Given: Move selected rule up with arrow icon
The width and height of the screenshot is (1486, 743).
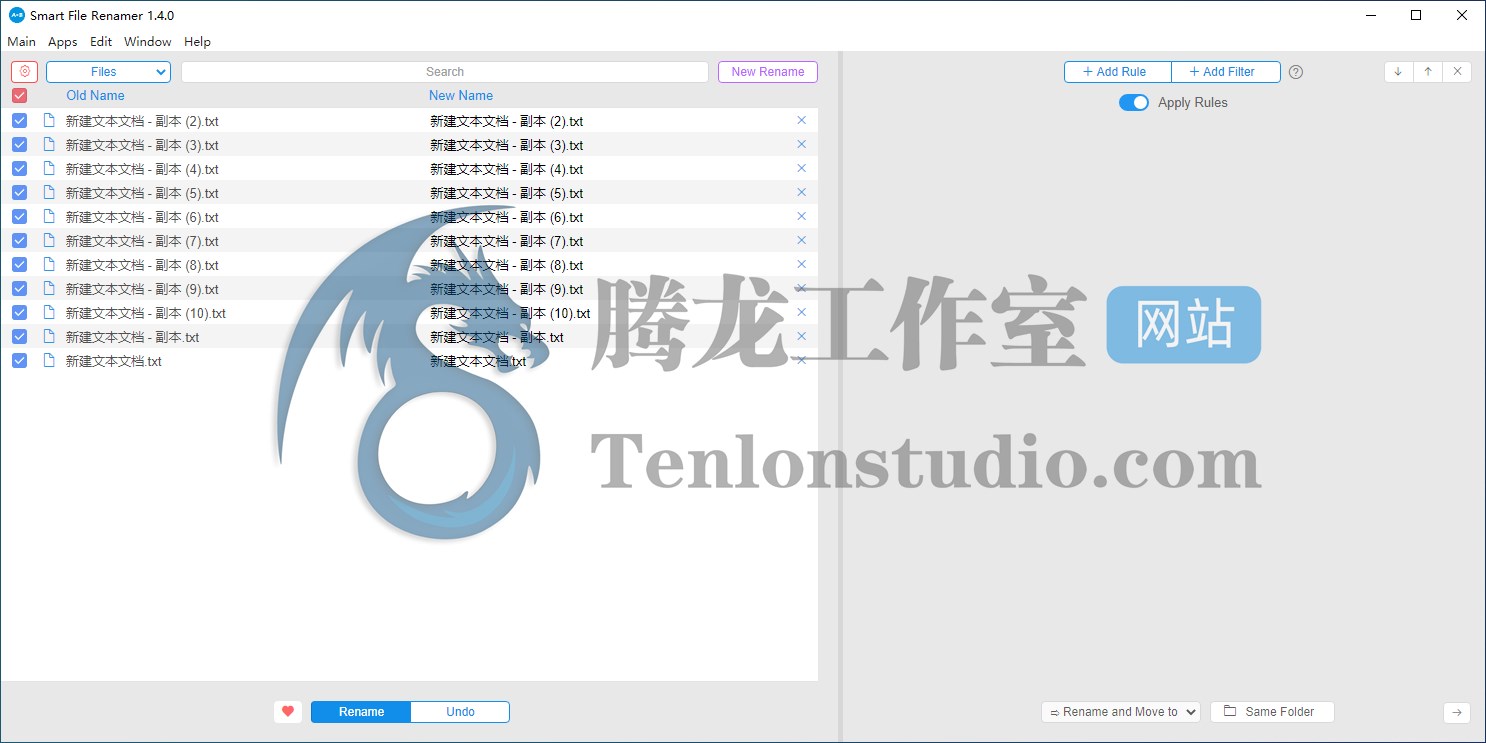Looking at the screenshot, I should 1428,72.
